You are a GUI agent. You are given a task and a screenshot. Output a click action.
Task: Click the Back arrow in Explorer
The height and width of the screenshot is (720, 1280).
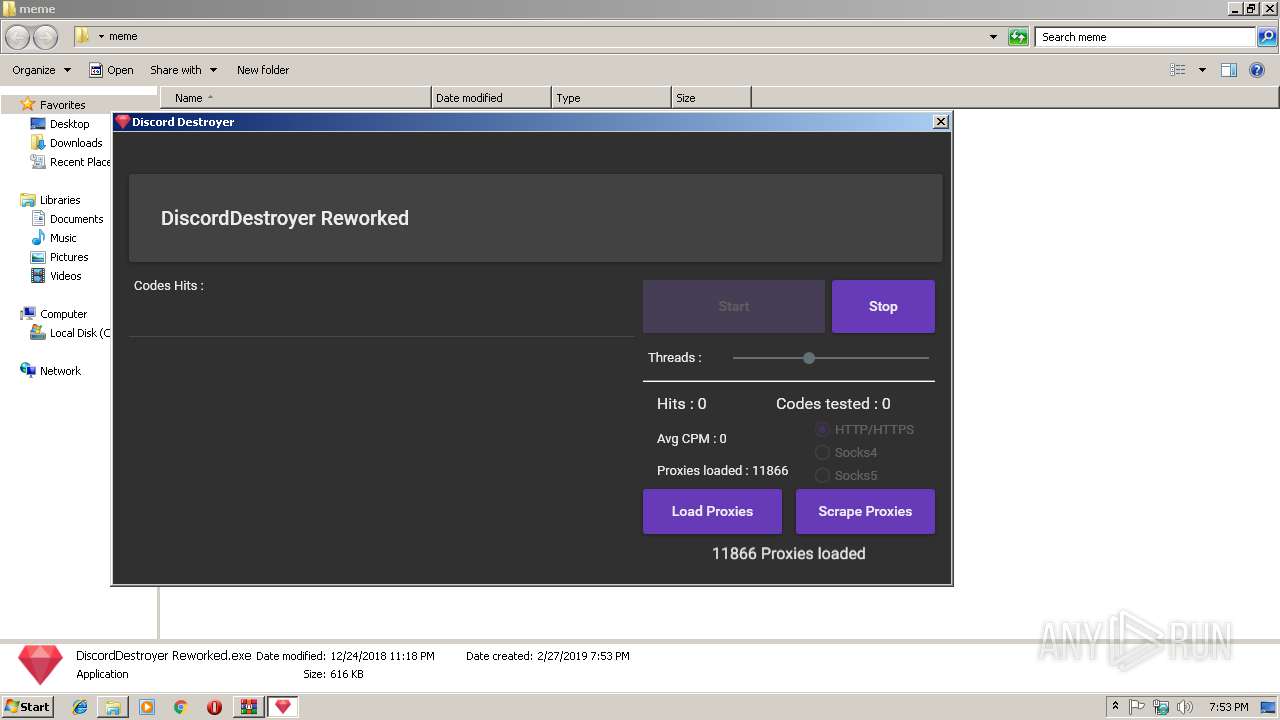coord(18,37)
